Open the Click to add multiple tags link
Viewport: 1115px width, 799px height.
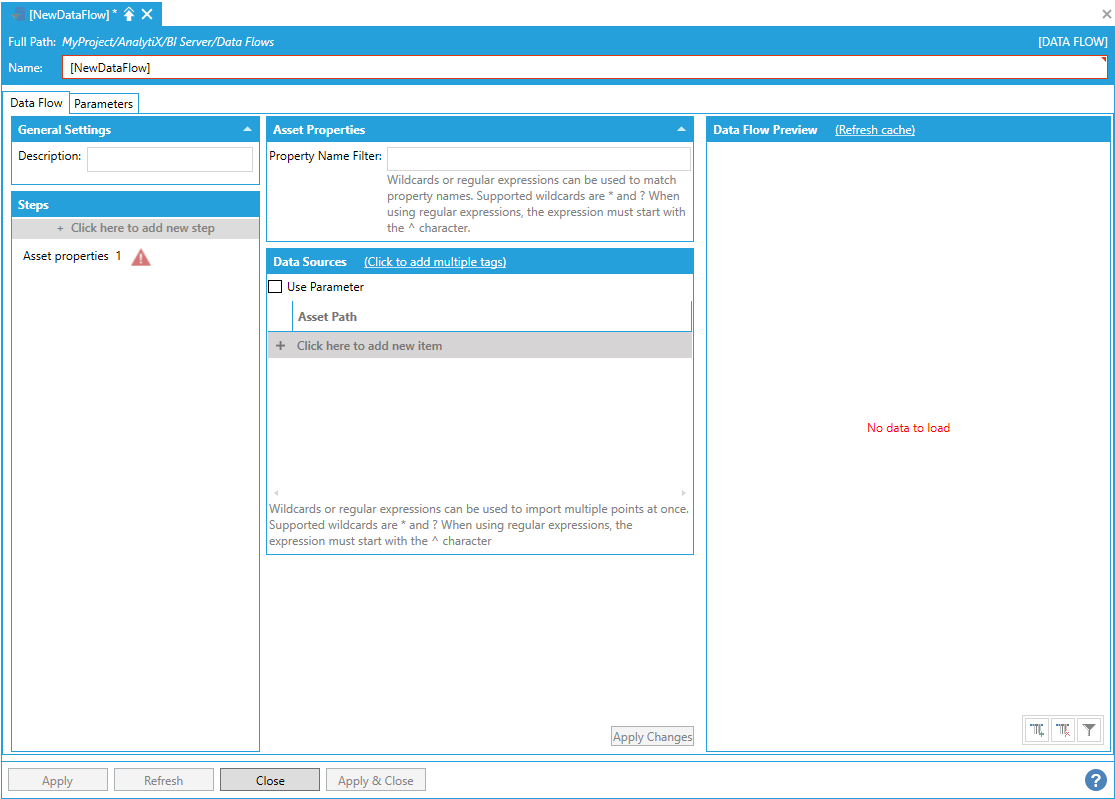click(435, 262)
